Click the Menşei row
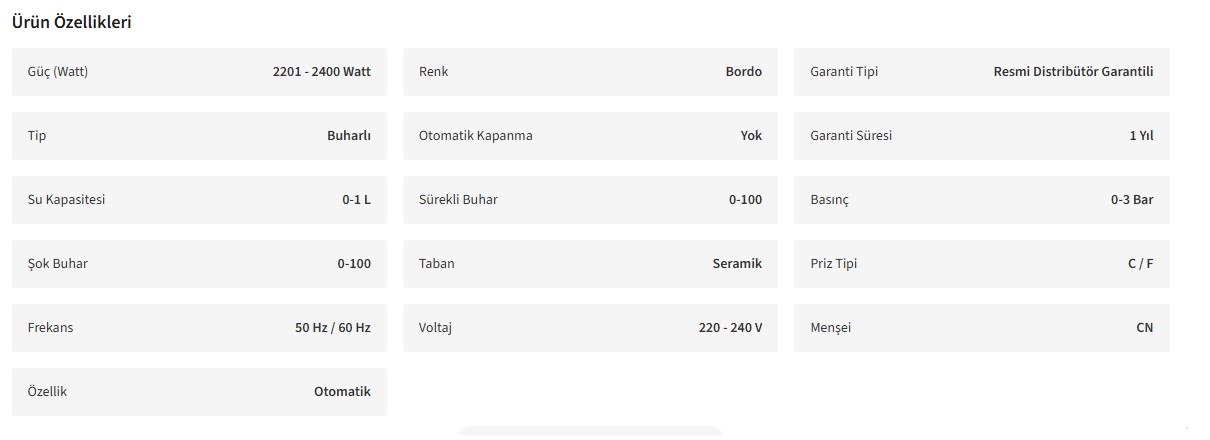Screen dimensions: 1210x440 click(981, 328)
